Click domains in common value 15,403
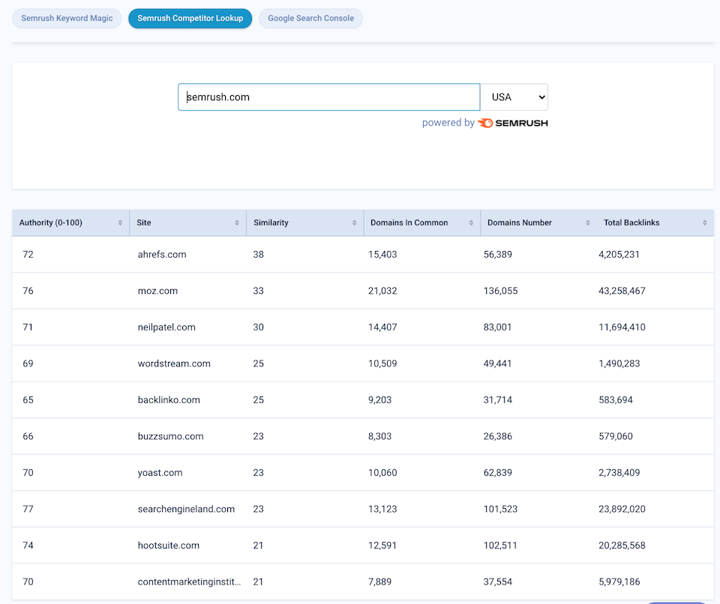Screen dimensions: 720x604 coord(382,254)
